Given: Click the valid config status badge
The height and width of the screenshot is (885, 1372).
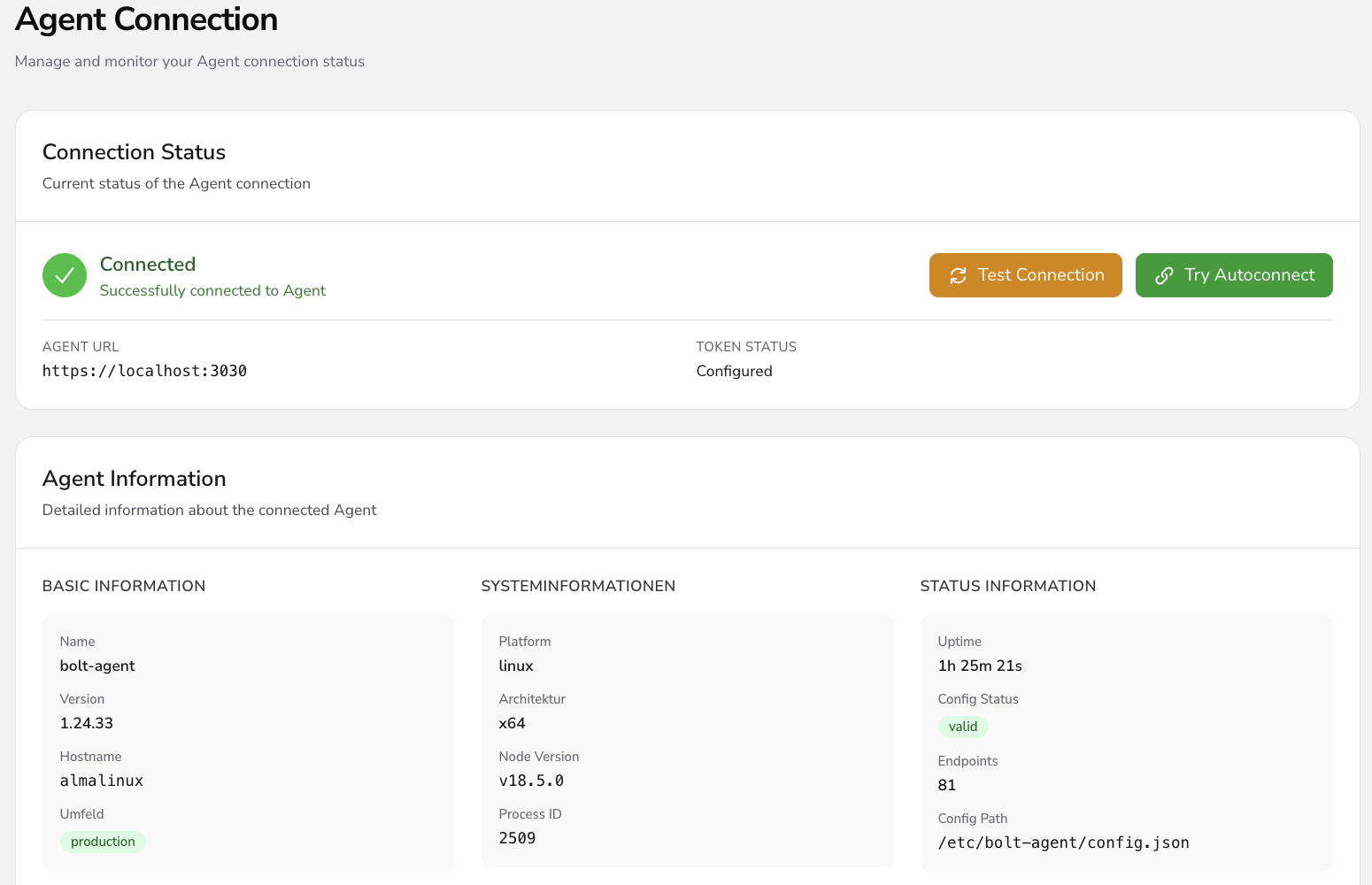Looking at the screenshot, I should coord(963,727).
